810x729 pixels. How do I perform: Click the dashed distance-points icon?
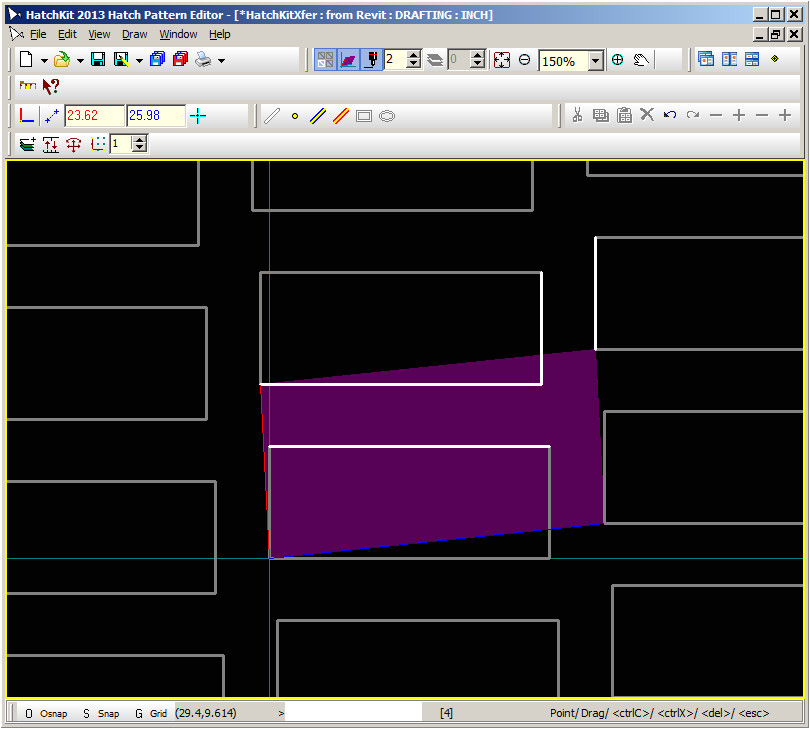pos(52,116)
